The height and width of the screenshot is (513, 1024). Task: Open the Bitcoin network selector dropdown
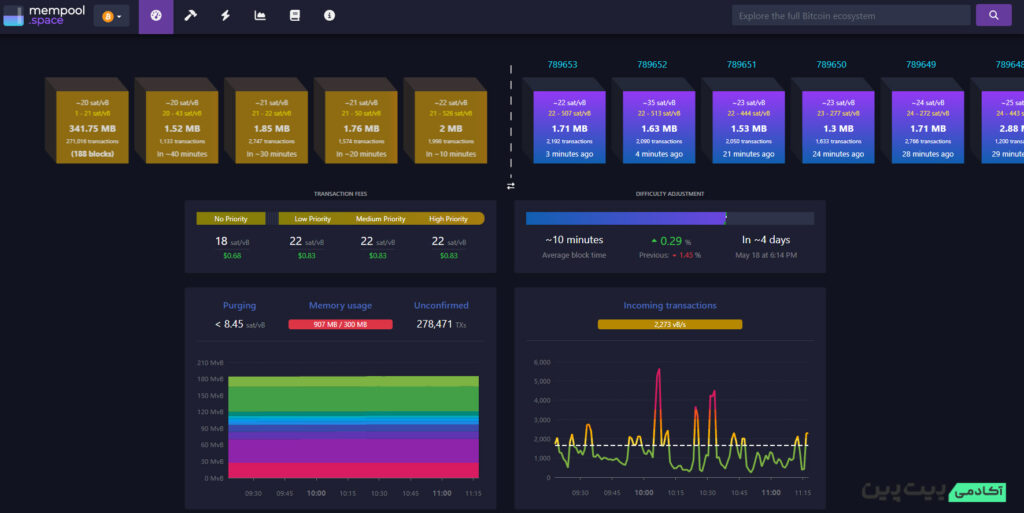(x=111, y=16)
